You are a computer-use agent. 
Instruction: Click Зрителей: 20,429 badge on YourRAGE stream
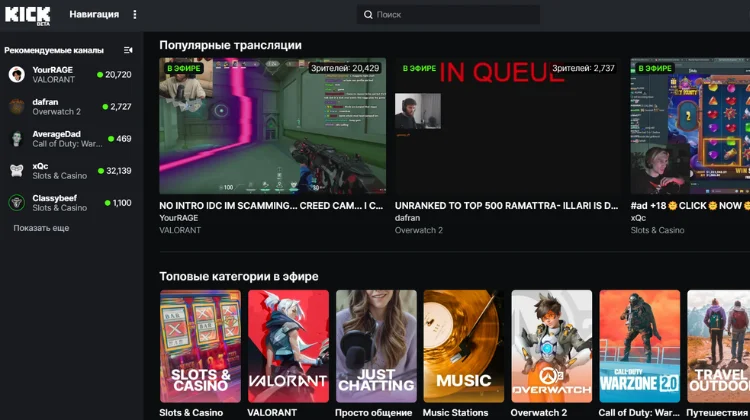(x=345, y=68)
